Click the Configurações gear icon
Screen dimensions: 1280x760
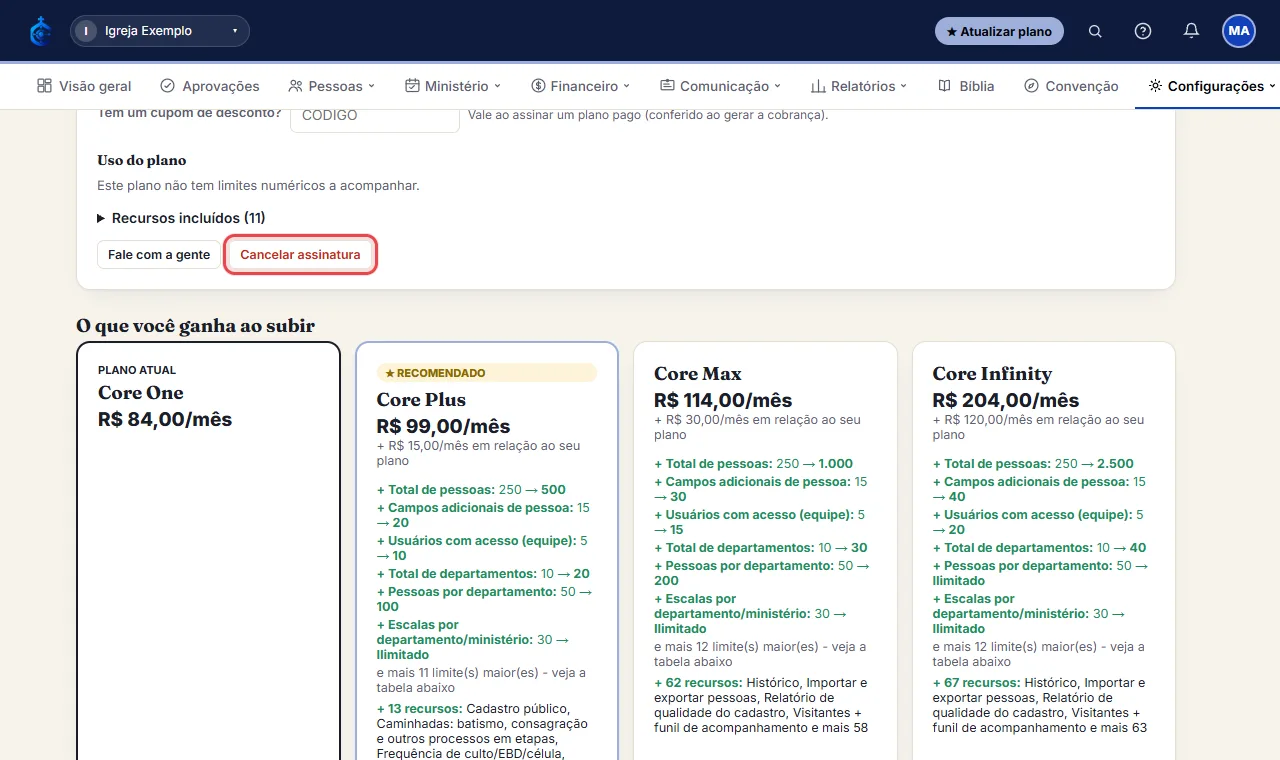tap(1155, 86)
